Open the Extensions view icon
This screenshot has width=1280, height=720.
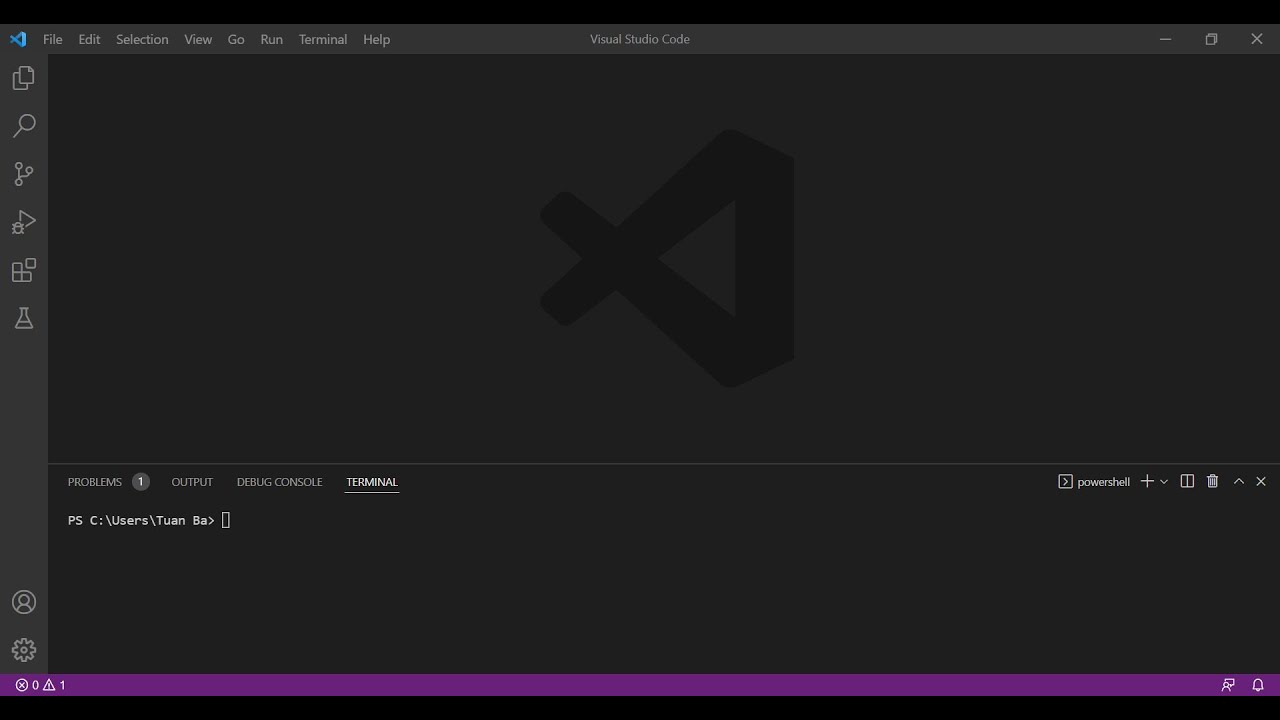coord(24,270)
